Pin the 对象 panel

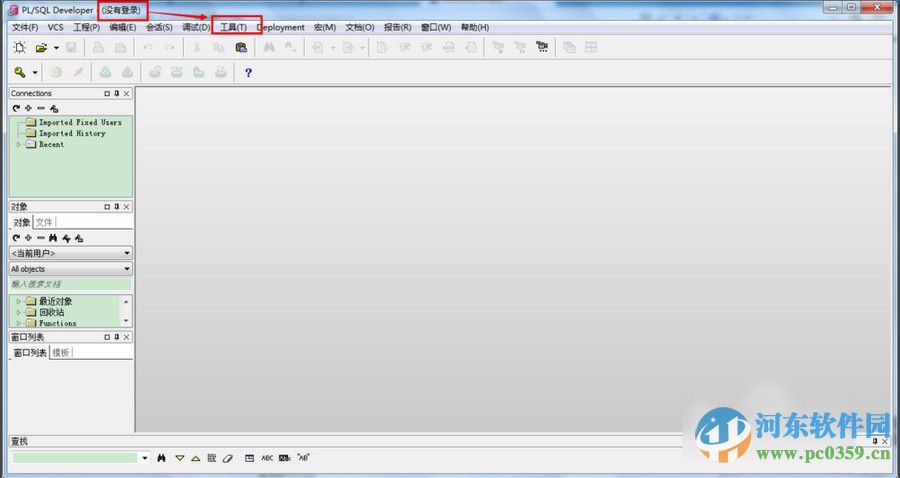point(117,207)
